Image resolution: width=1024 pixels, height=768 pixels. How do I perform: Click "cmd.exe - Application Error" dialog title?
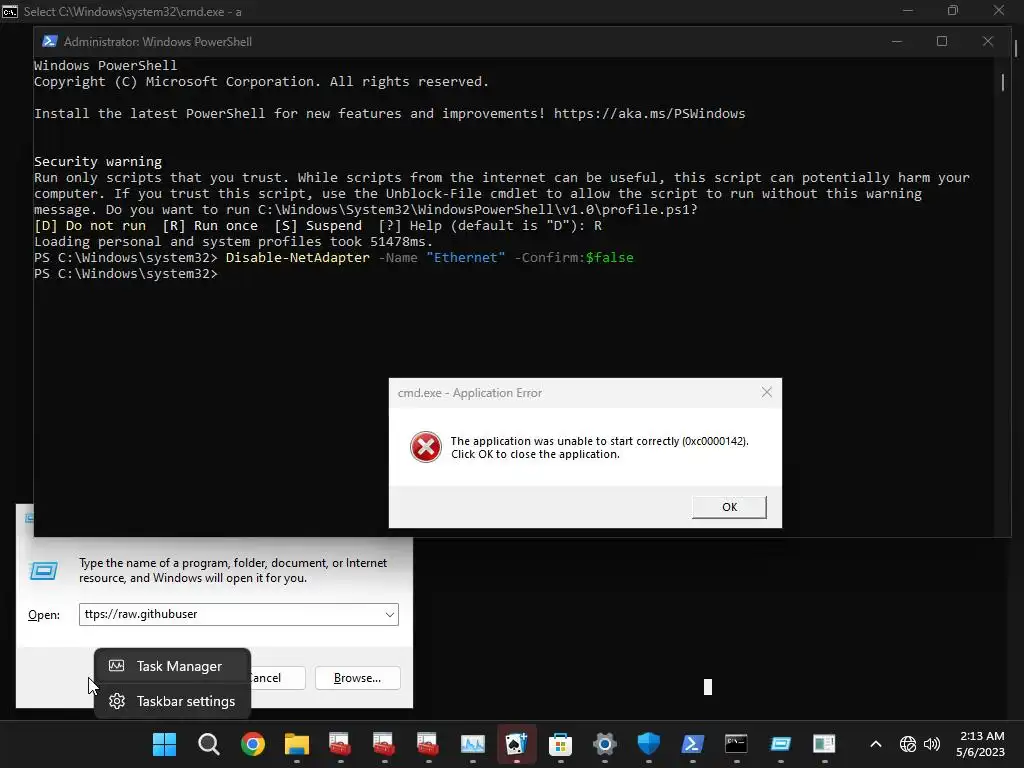point(470,392)
